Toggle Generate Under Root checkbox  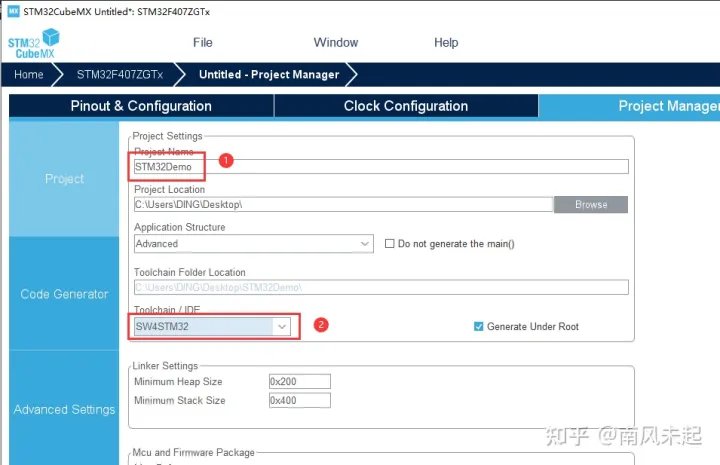478,326
